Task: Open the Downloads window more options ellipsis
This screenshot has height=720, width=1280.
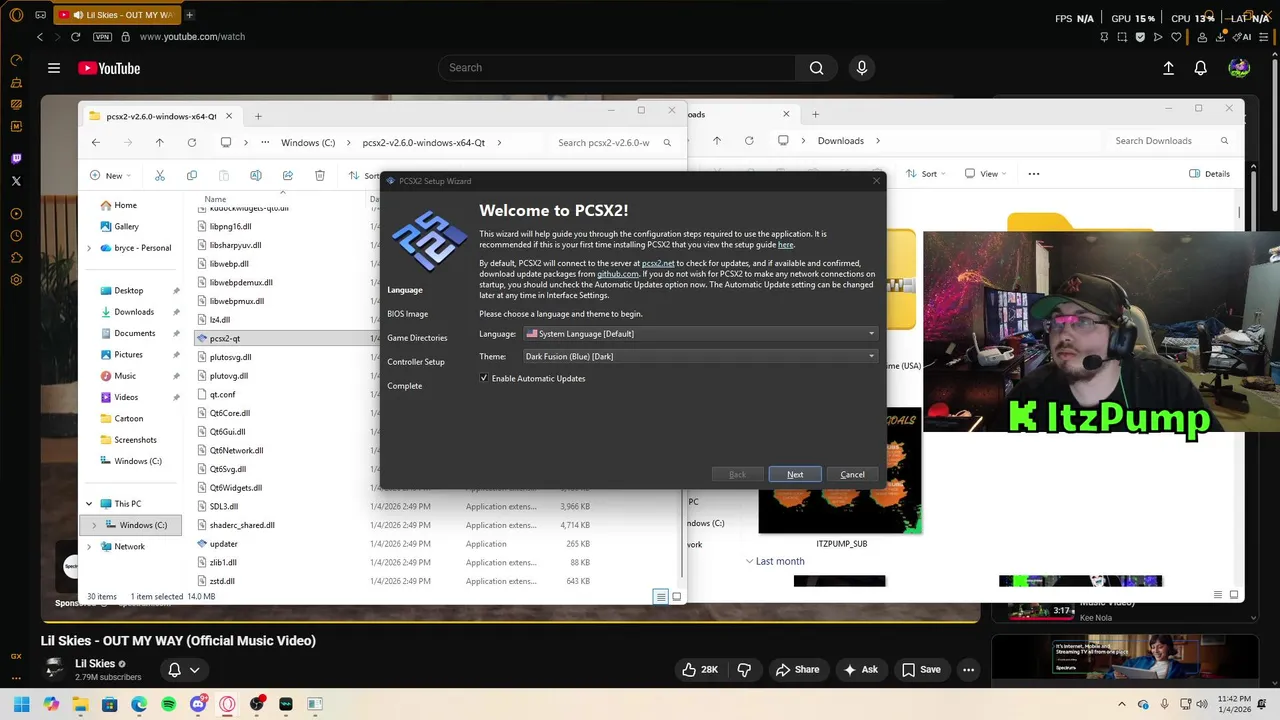Action: (x=1034, y=173)
